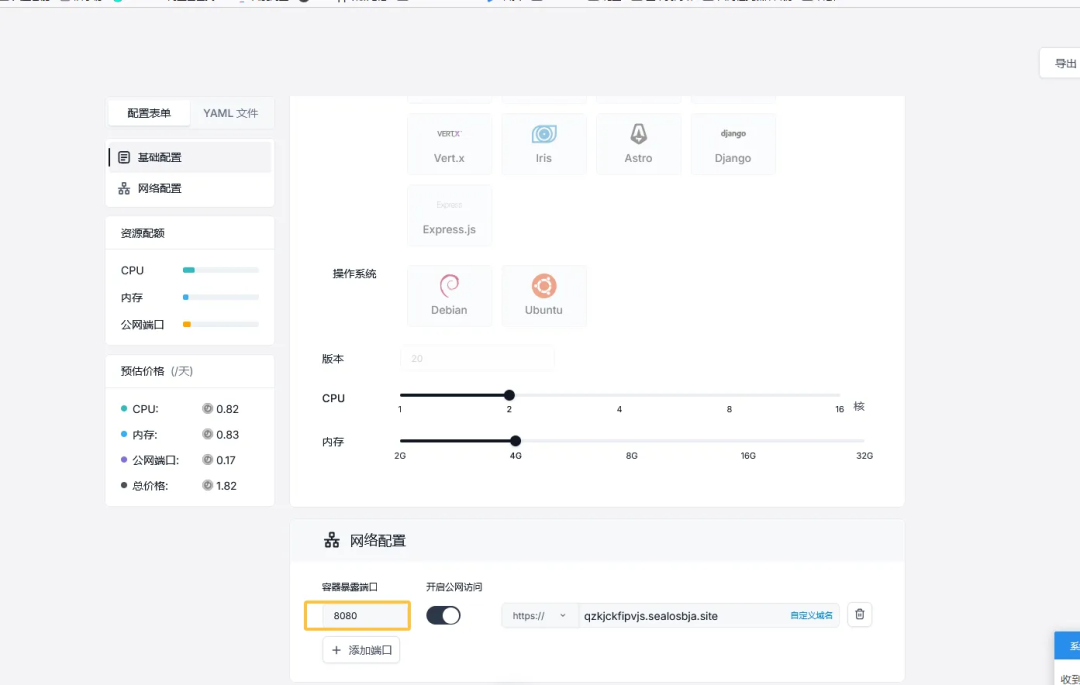1080x685 pixels.
Task: Select the Iris framework icon
Action: point(544,143)
